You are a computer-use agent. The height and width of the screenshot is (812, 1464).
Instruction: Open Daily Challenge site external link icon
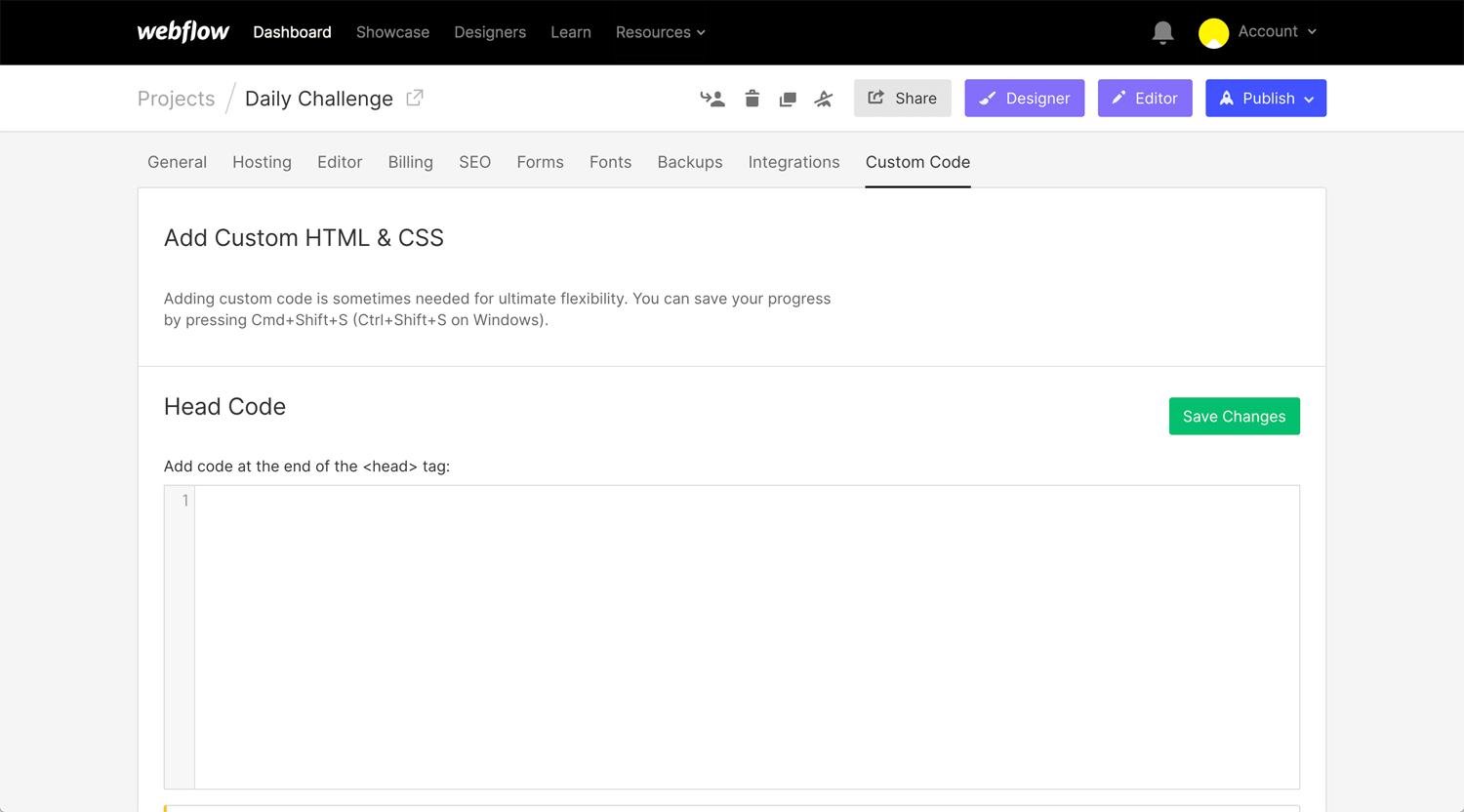(x=415, y=98)
